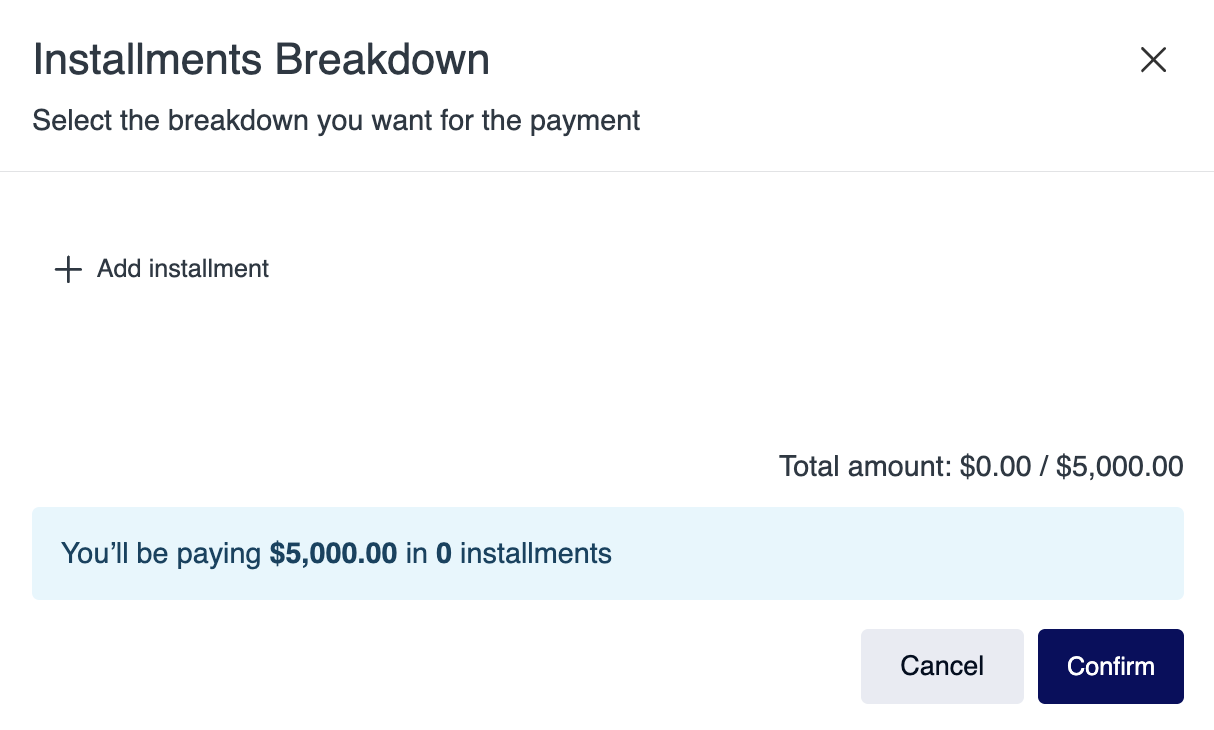Close the Installments Breakdown dialog
The width and height of the screenshot is (1214, 730).
[1153, 60]
